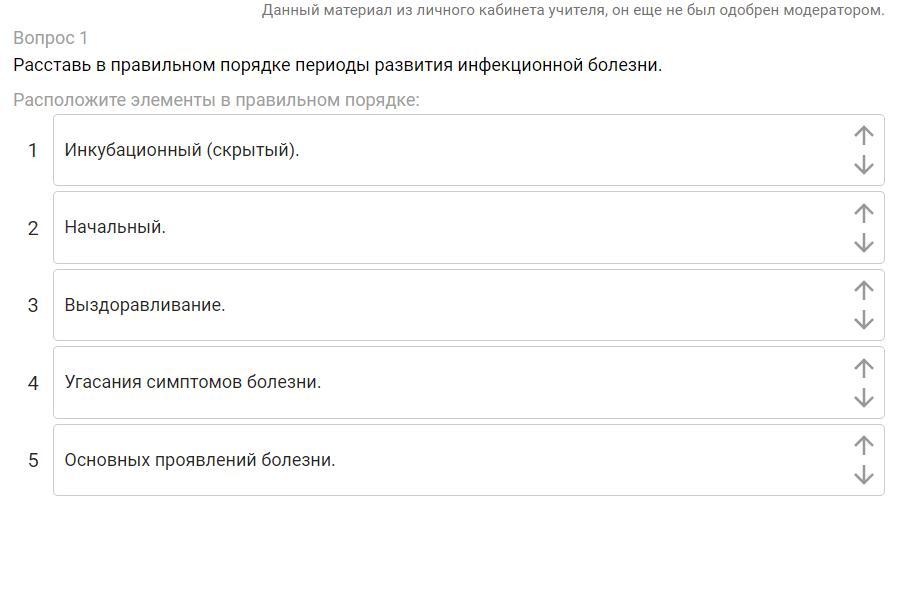The height and width of the screenshot is (589, 904).
Task: Move 'Инкубационный (скрытый)' item down
Action: click(x=864, y=165)
